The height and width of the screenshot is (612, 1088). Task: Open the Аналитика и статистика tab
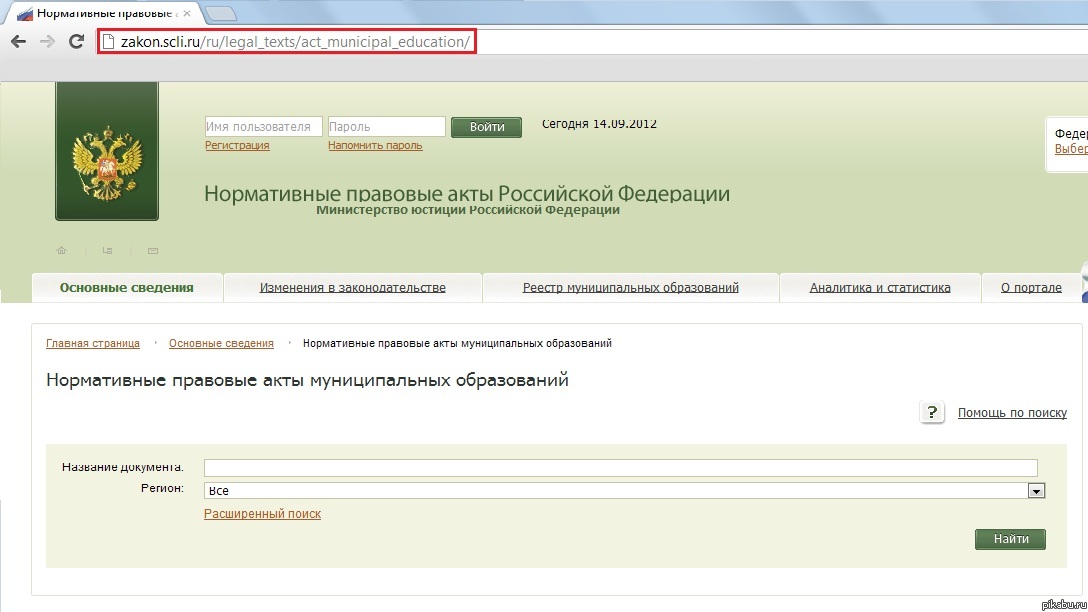coord(879,287)
